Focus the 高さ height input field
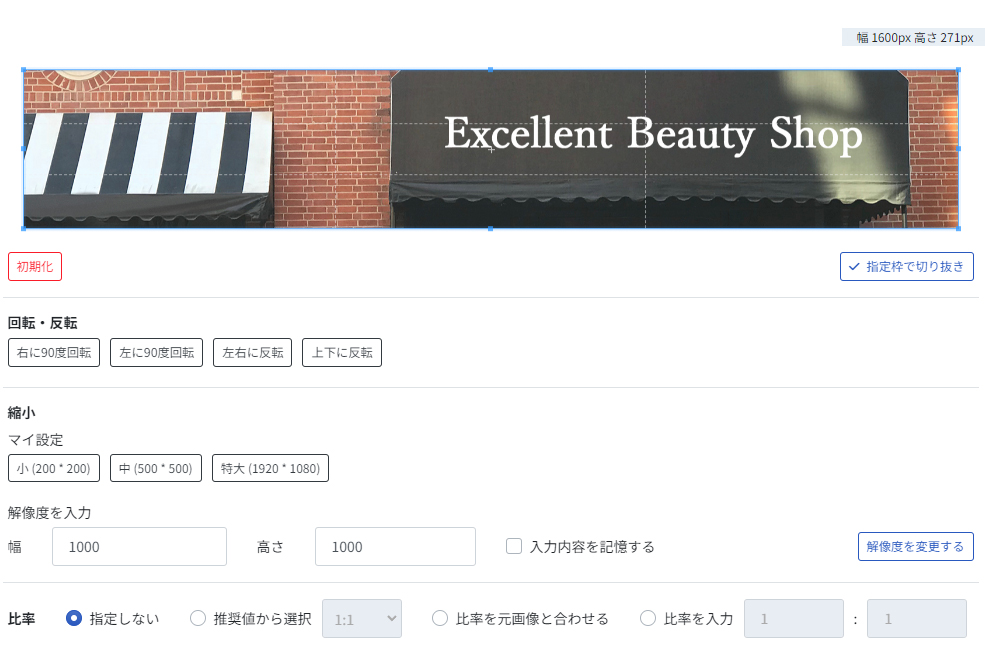Screen dimensions: 985x647 pos(395,546)
